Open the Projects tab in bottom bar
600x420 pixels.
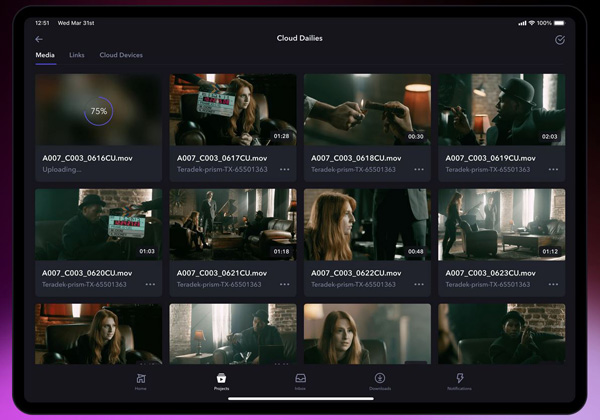[x=221, y=380]
